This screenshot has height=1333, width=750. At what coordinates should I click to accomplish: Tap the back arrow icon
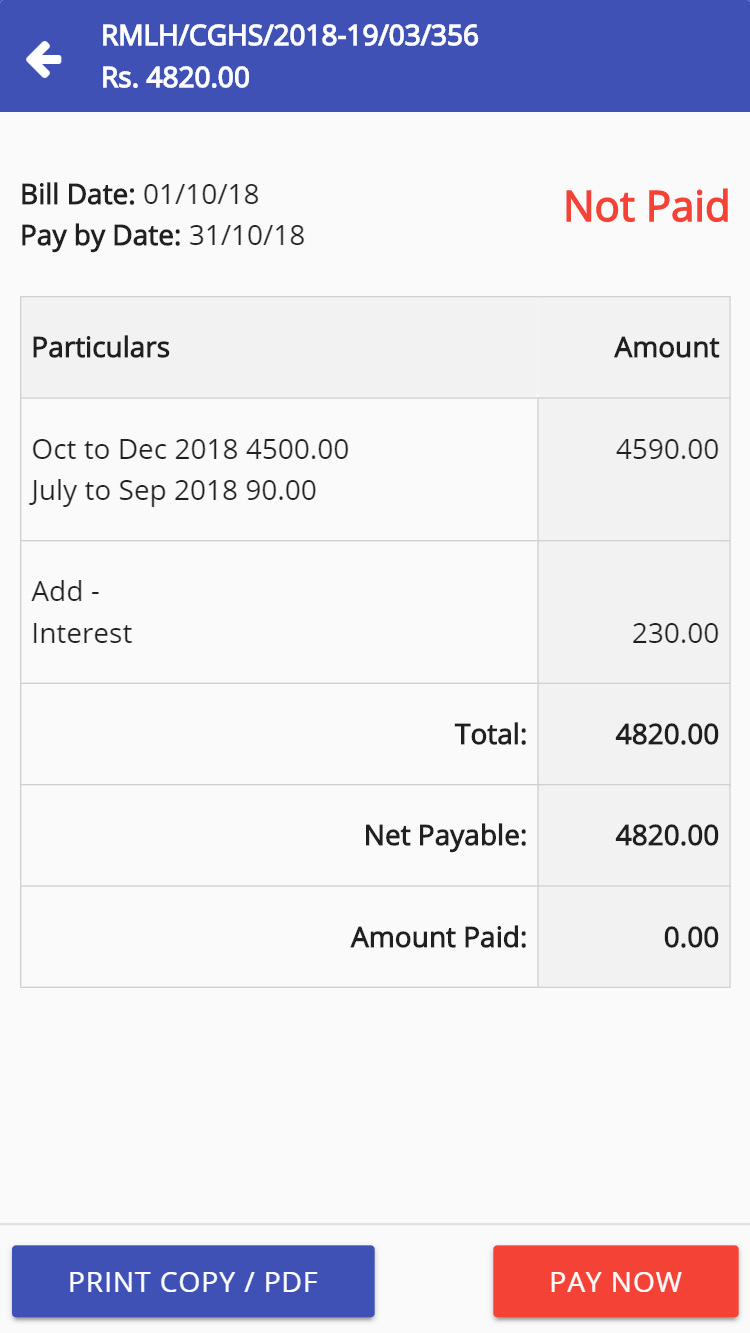pyautogui.click(x=44, y=59)
